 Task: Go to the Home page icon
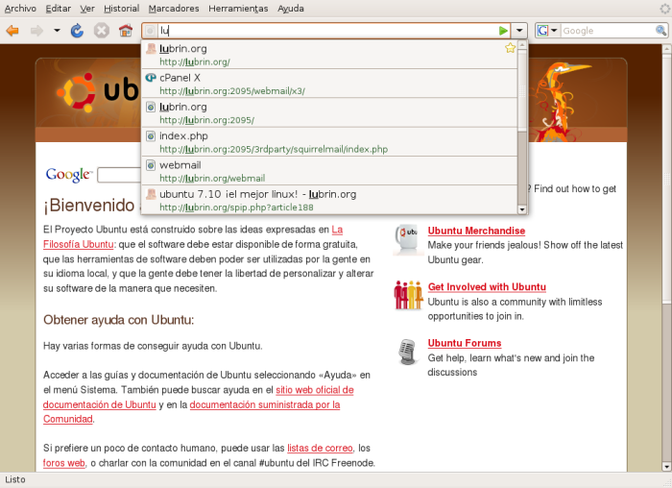coord(125,31)
